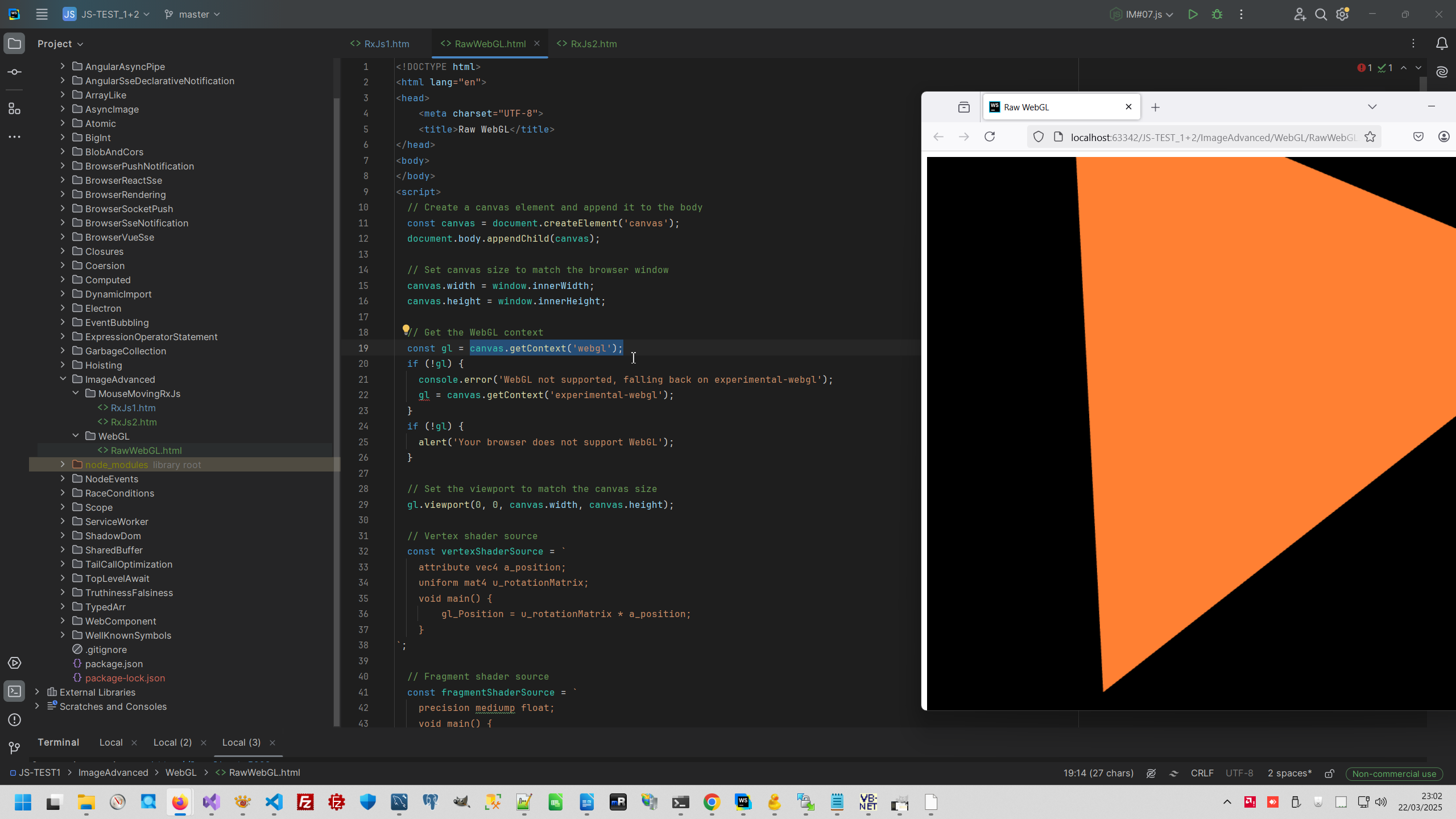Switch to the Local (2) terminal tab

point(172,742)
